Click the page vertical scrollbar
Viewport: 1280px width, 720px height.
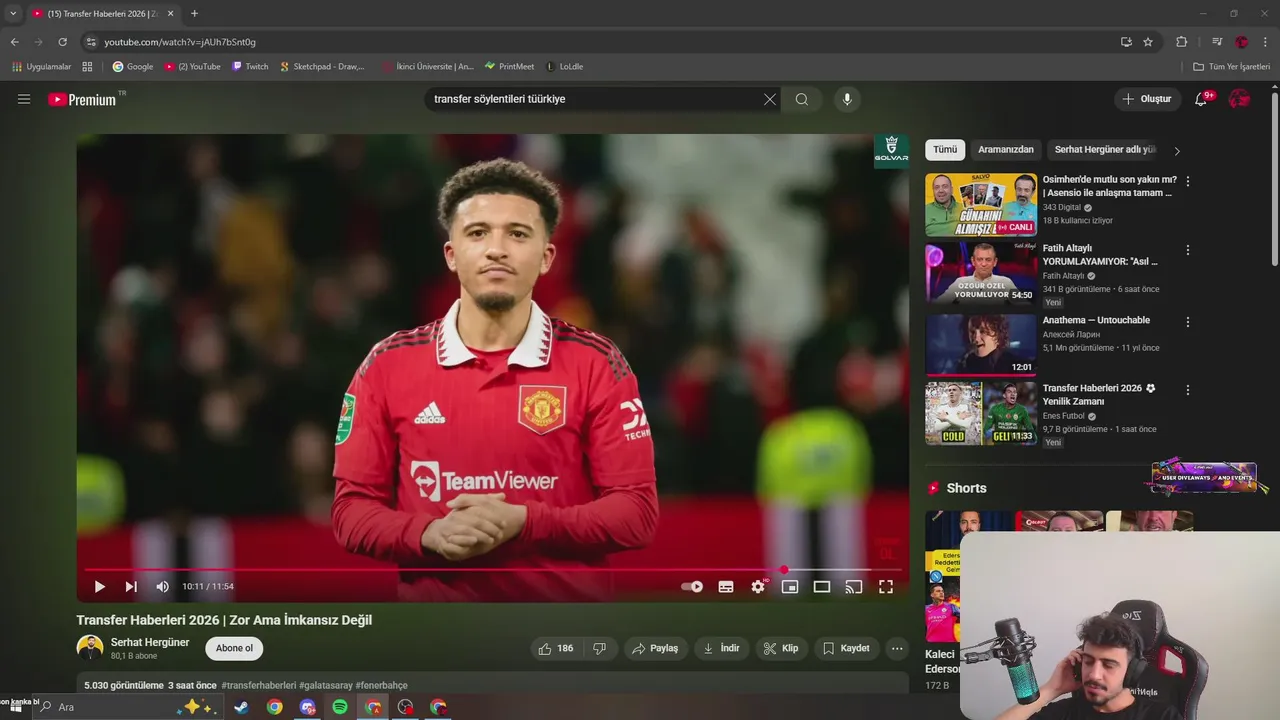click(x=1274, y=180)
